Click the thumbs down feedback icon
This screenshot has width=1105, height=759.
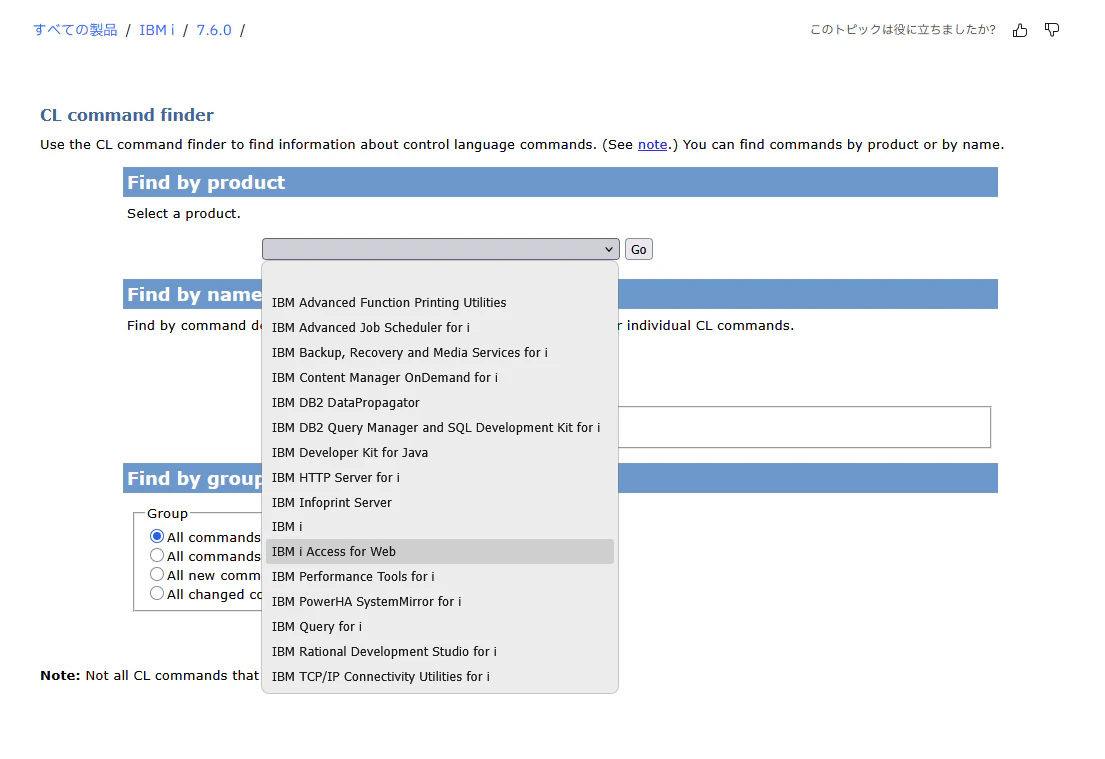coord(1051,30)
